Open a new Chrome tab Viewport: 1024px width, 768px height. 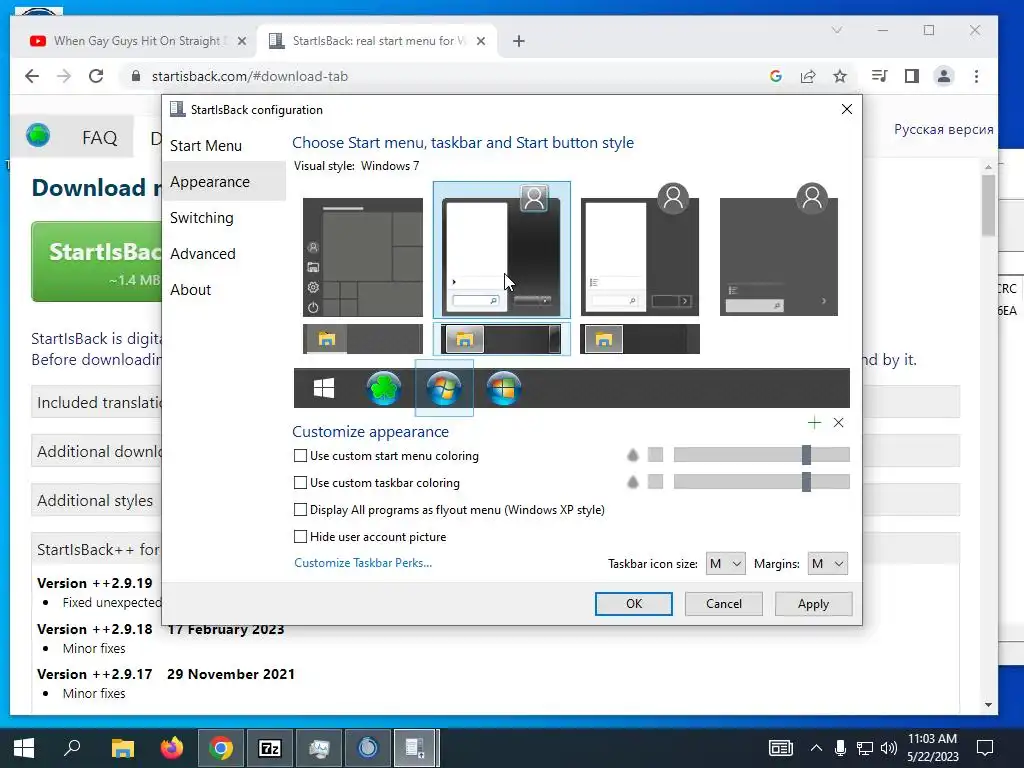click(x=519, y=41)
